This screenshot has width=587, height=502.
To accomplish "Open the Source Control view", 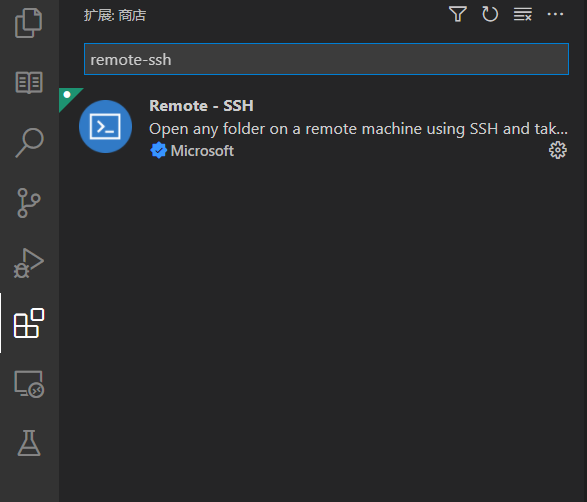I will point(29,203).
